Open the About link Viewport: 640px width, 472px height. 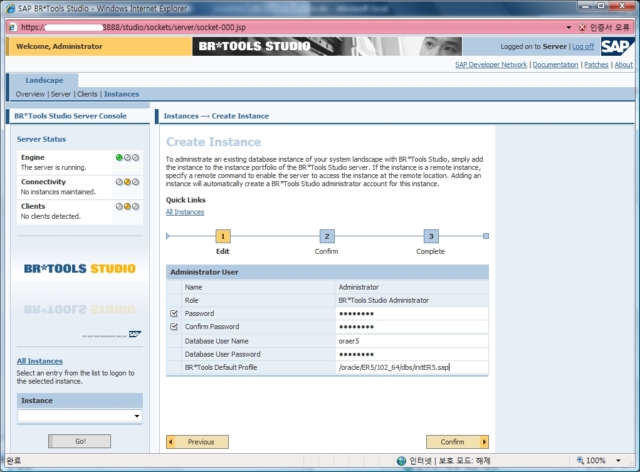point(623,65)
